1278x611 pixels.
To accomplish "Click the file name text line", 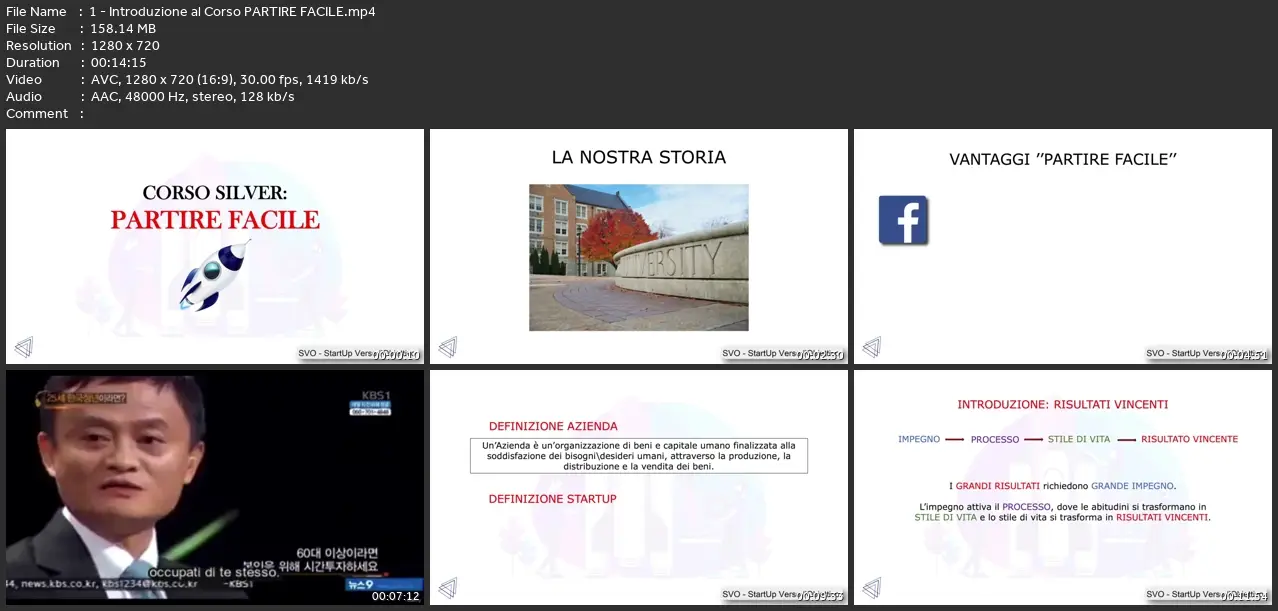I will (x=191, y=11).
